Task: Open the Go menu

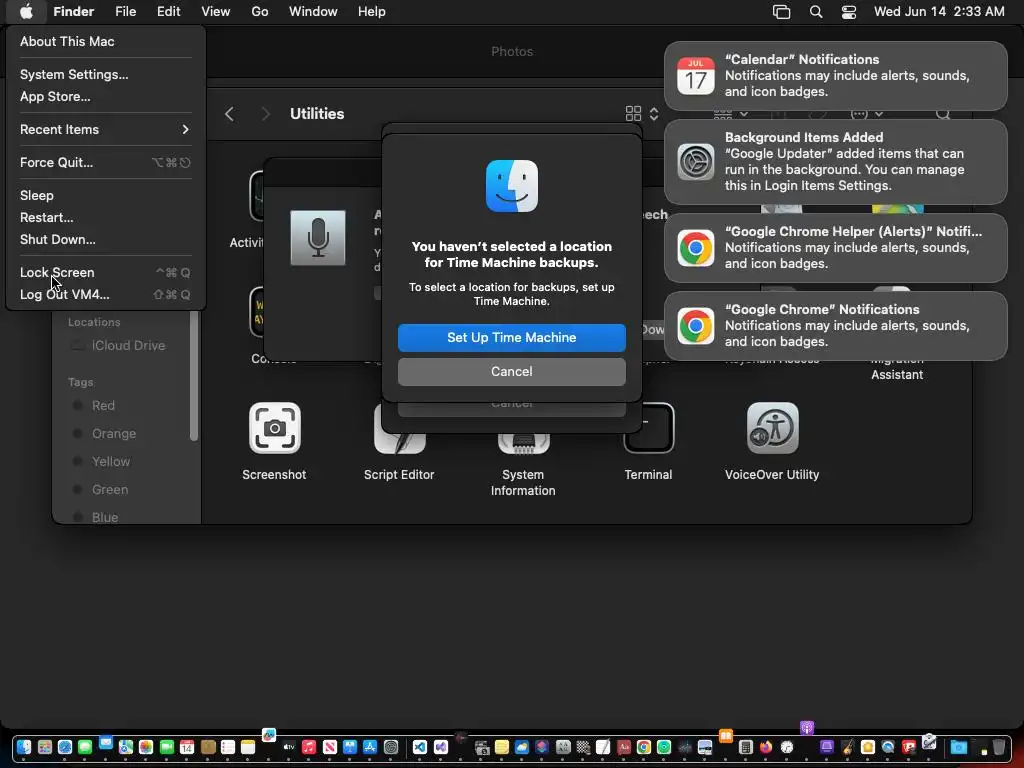Action: (x=260, y=12)
